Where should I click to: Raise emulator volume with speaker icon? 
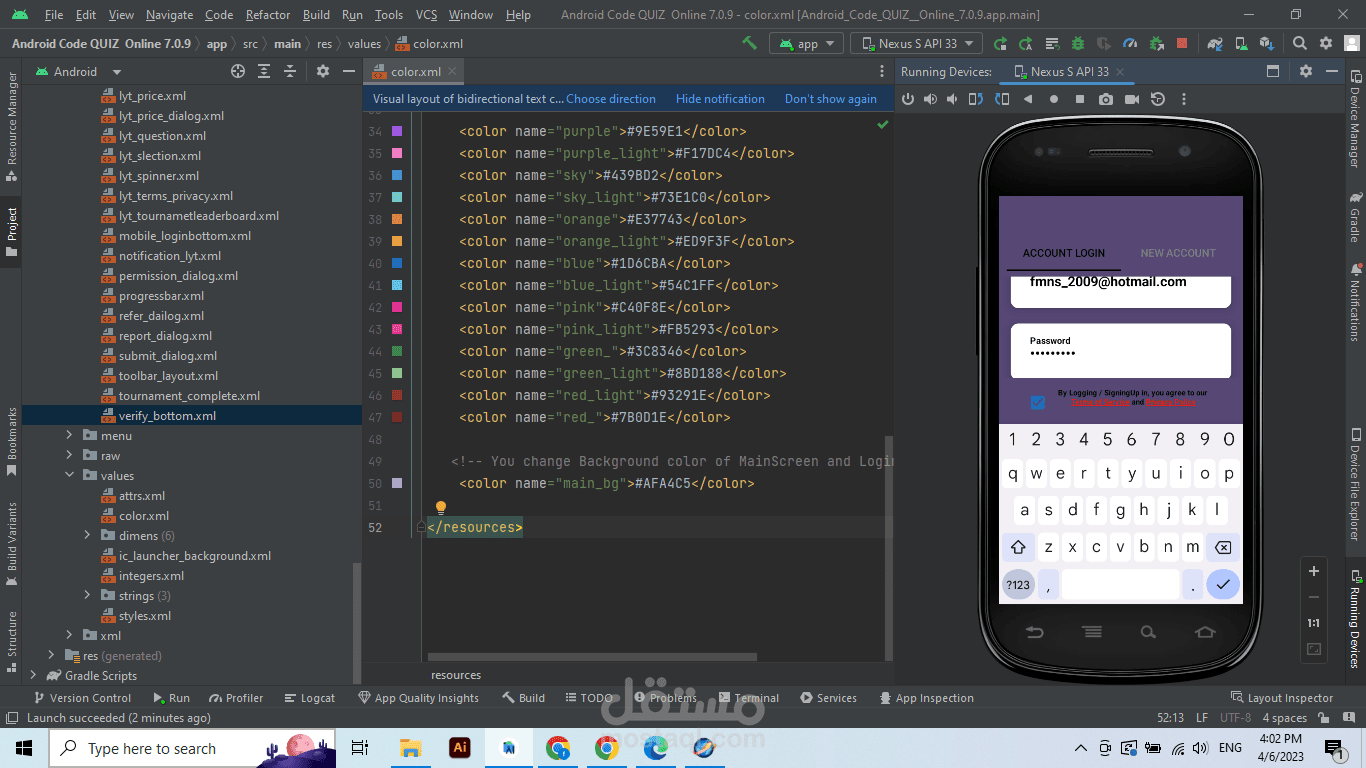[931, 99]
